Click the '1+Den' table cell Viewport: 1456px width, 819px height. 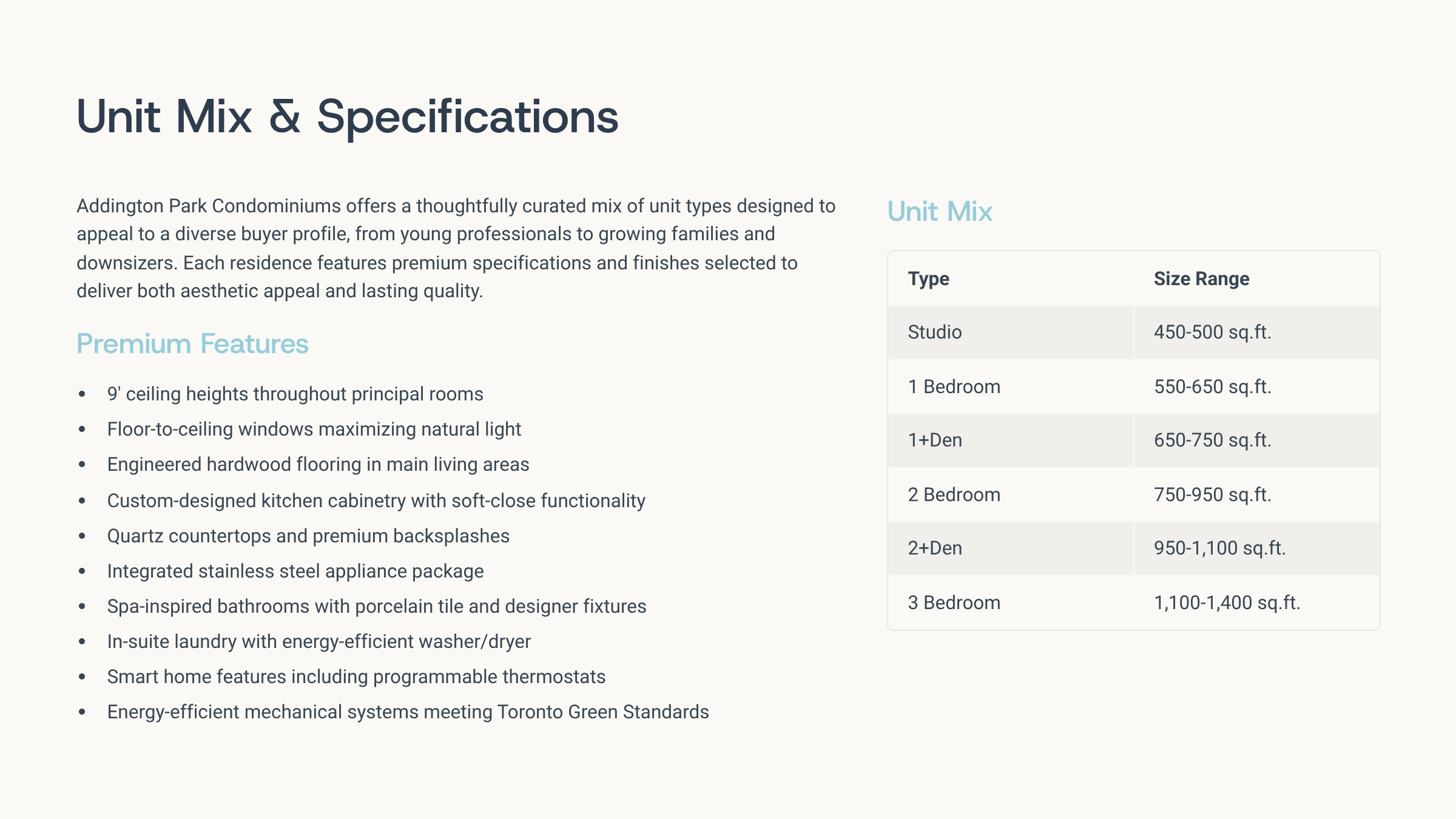(x=935, y=440)
